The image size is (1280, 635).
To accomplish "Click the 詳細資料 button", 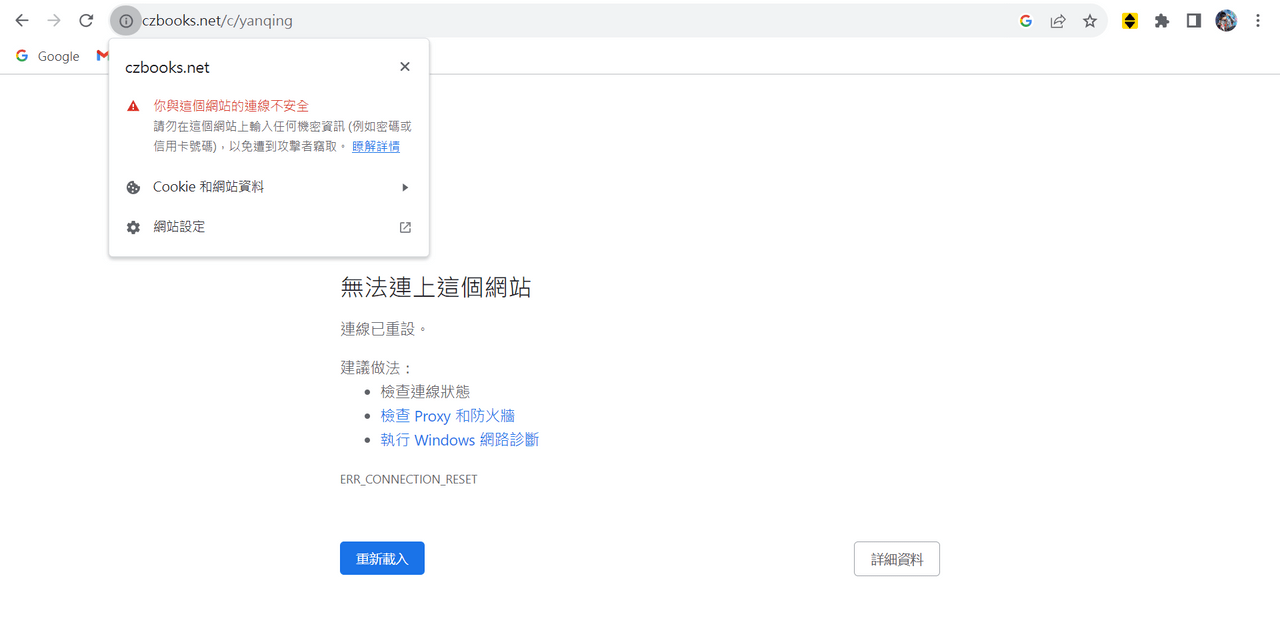I will point(897,559).
